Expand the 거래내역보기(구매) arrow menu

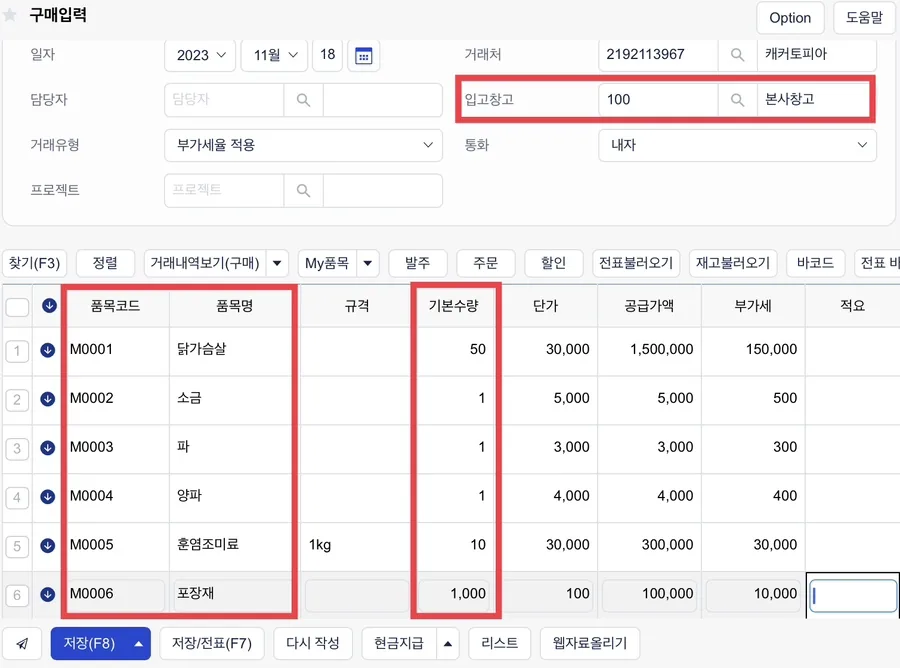[277, 263]
